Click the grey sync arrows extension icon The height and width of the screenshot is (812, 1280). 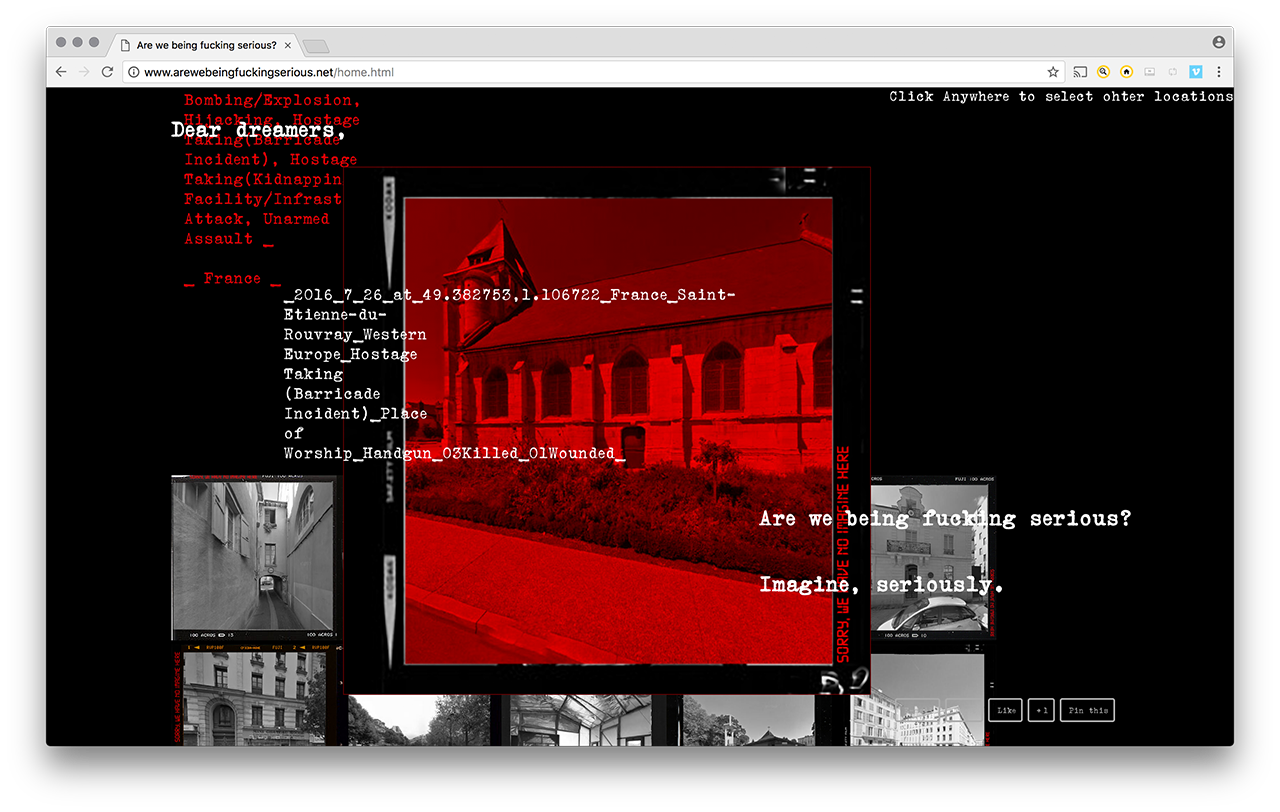click(x=1172, y=72)
